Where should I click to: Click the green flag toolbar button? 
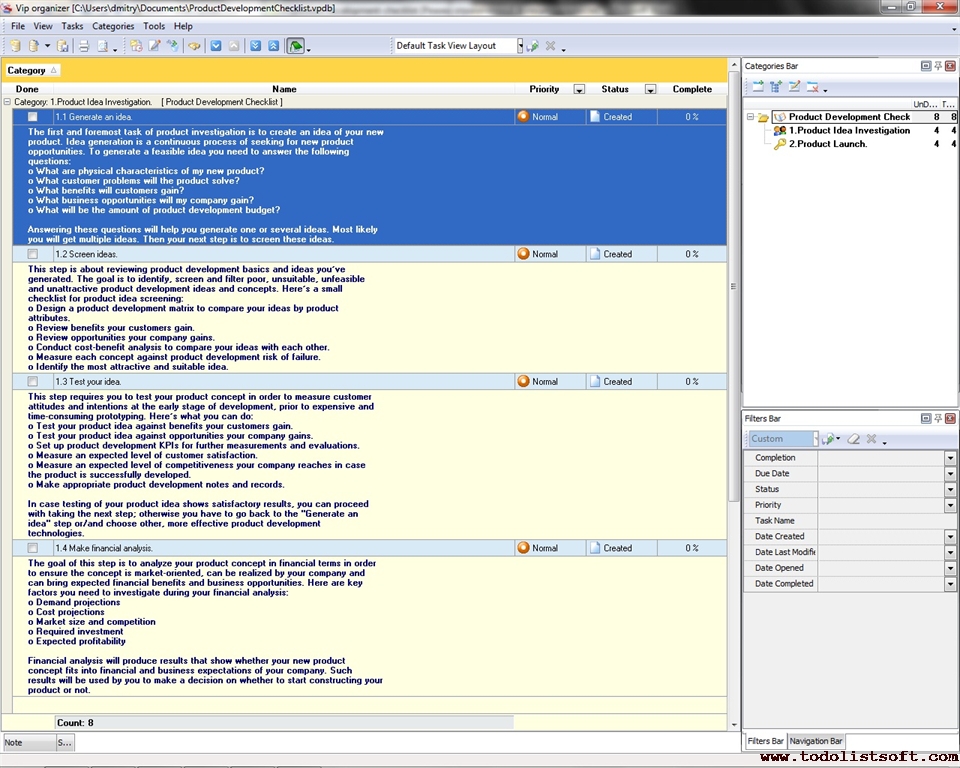pyautogui.click(x=296, y=46)
